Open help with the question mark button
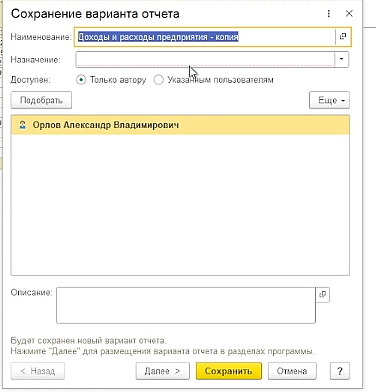 340,371
